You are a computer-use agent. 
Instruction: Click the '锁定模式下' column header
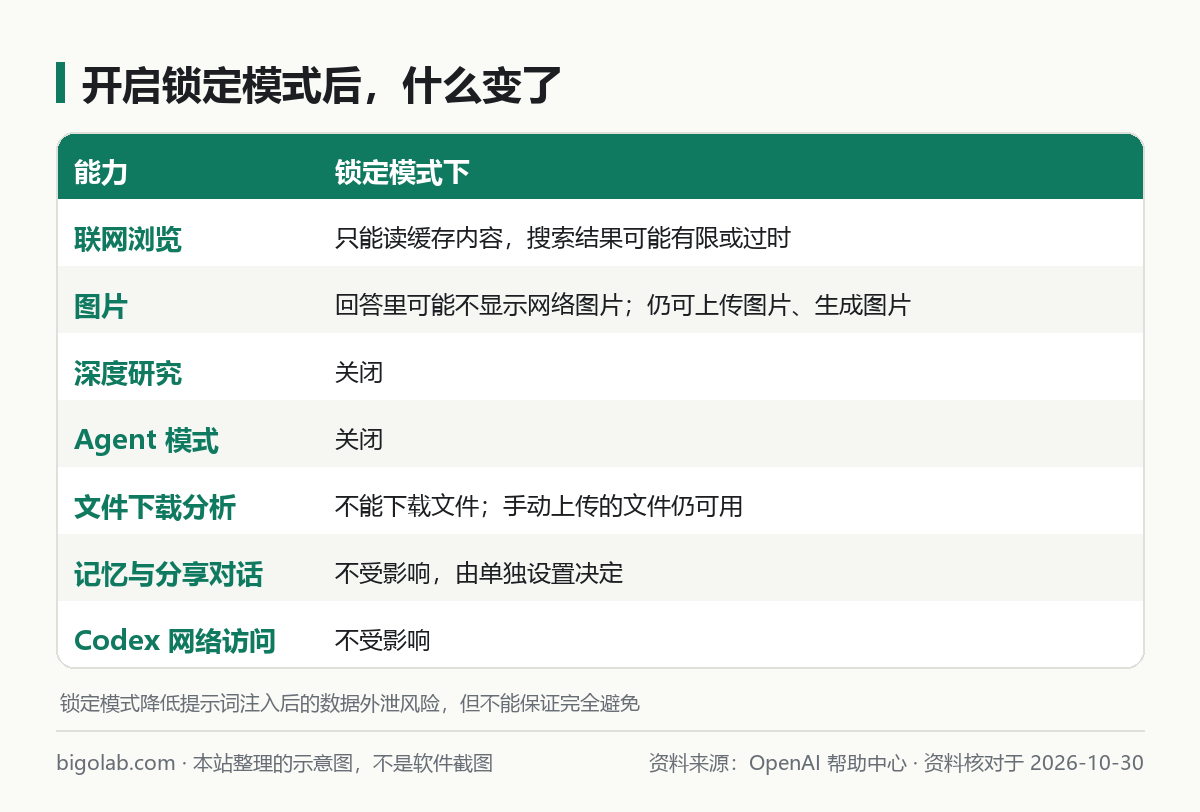point(402,173)
